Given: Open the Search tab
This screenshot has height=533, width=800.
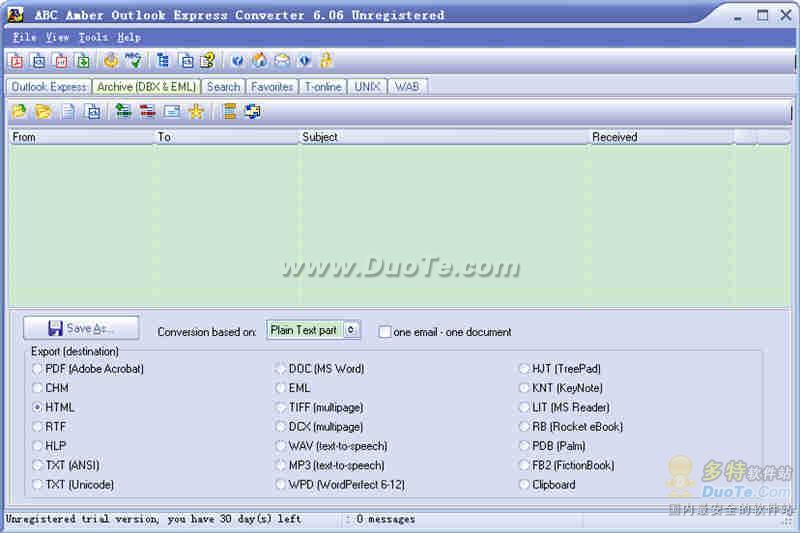Looking at the screenshot, I should pyautogui.click(x=223, y=87).
